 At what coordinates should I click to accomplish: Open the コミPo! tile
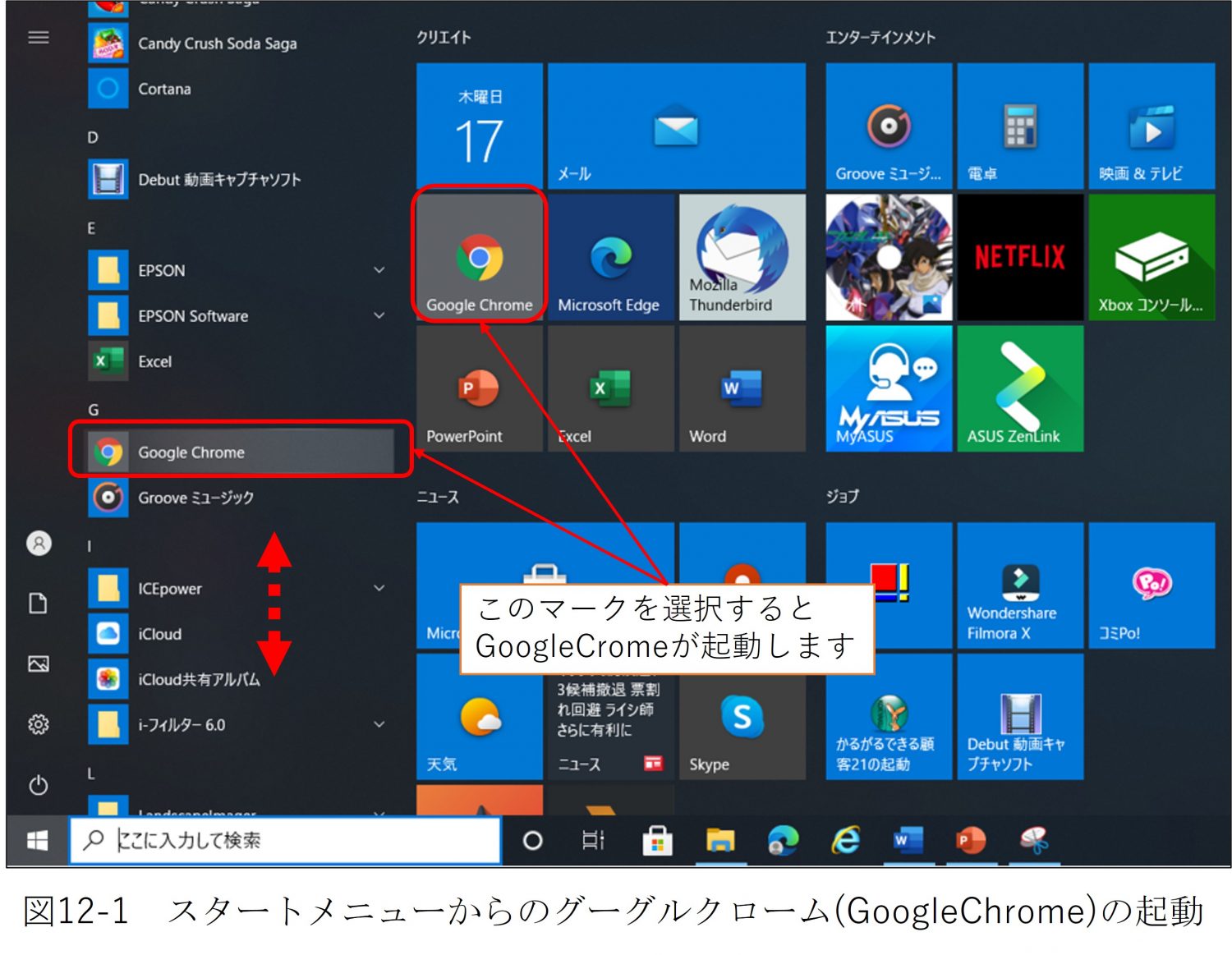[1152, 585]
